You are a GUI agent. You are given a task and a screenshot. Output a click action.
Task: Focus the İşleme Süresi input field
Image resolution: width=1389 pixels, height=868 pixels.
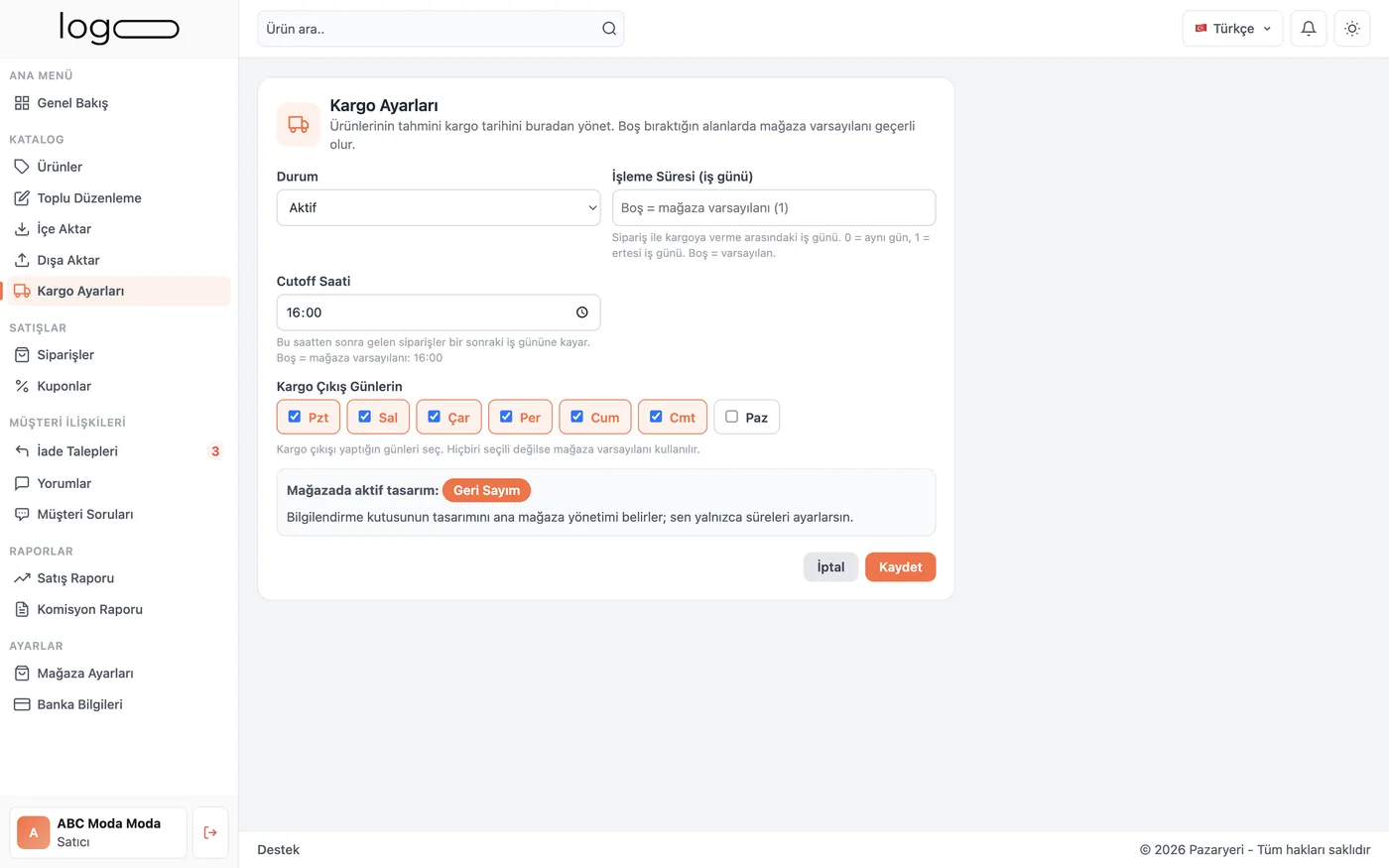coord(774,208)
